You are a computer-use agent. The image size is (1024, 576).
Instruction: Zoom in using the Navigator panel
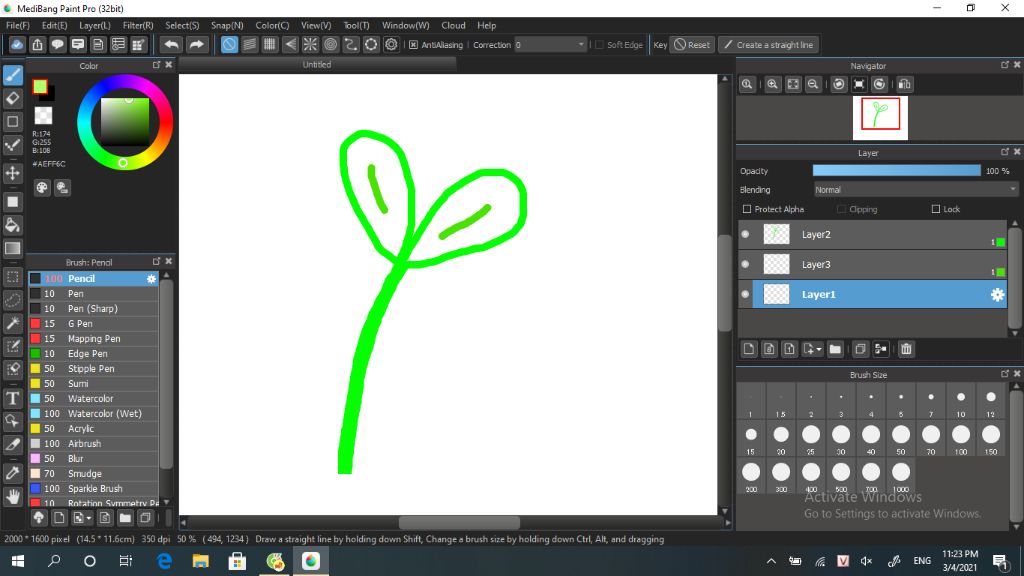click(773, 84)
